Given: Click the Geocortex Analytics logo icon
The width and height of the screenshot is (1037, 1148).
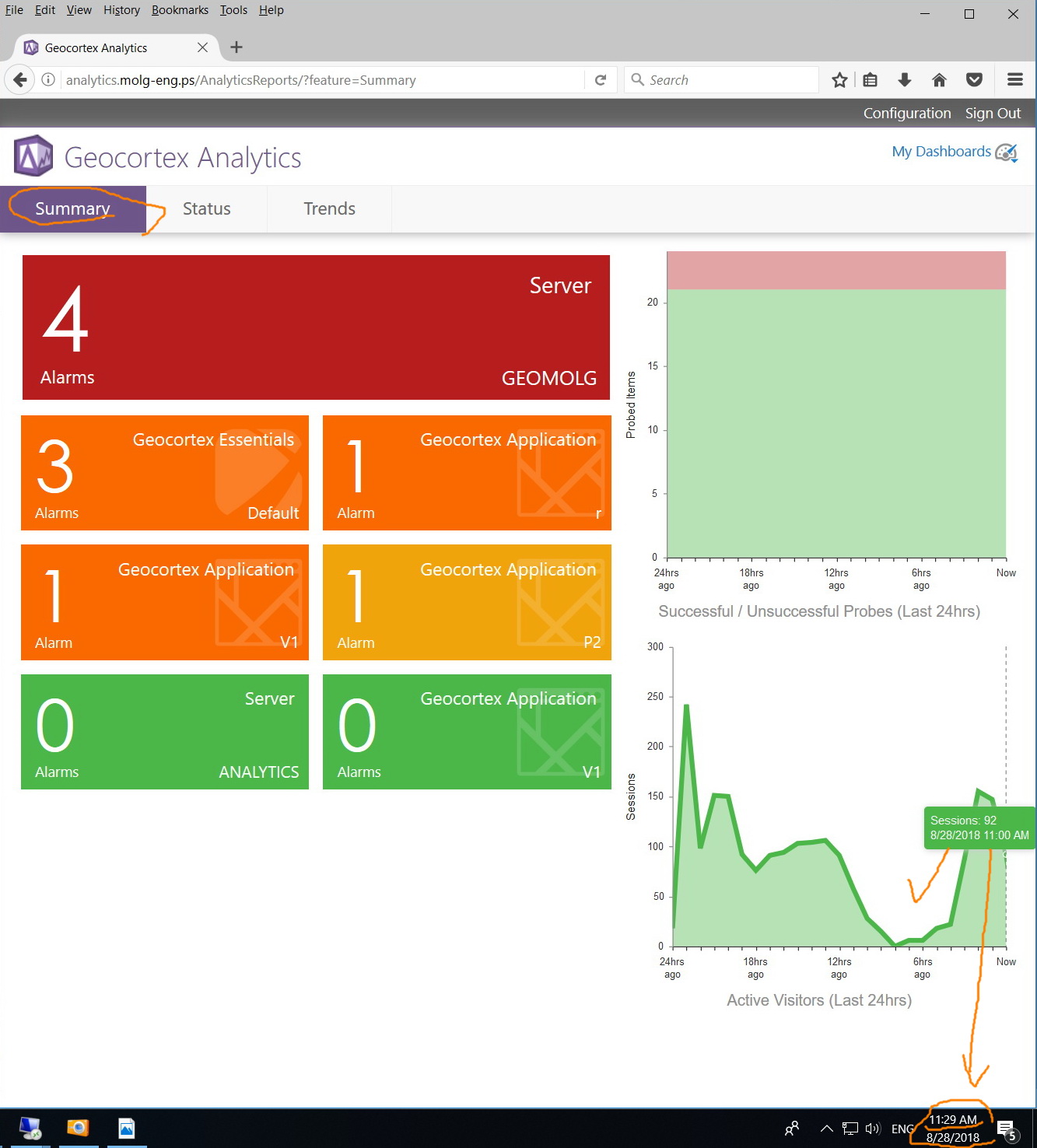Looking at the screenshot, I should [x=33, y=156].
